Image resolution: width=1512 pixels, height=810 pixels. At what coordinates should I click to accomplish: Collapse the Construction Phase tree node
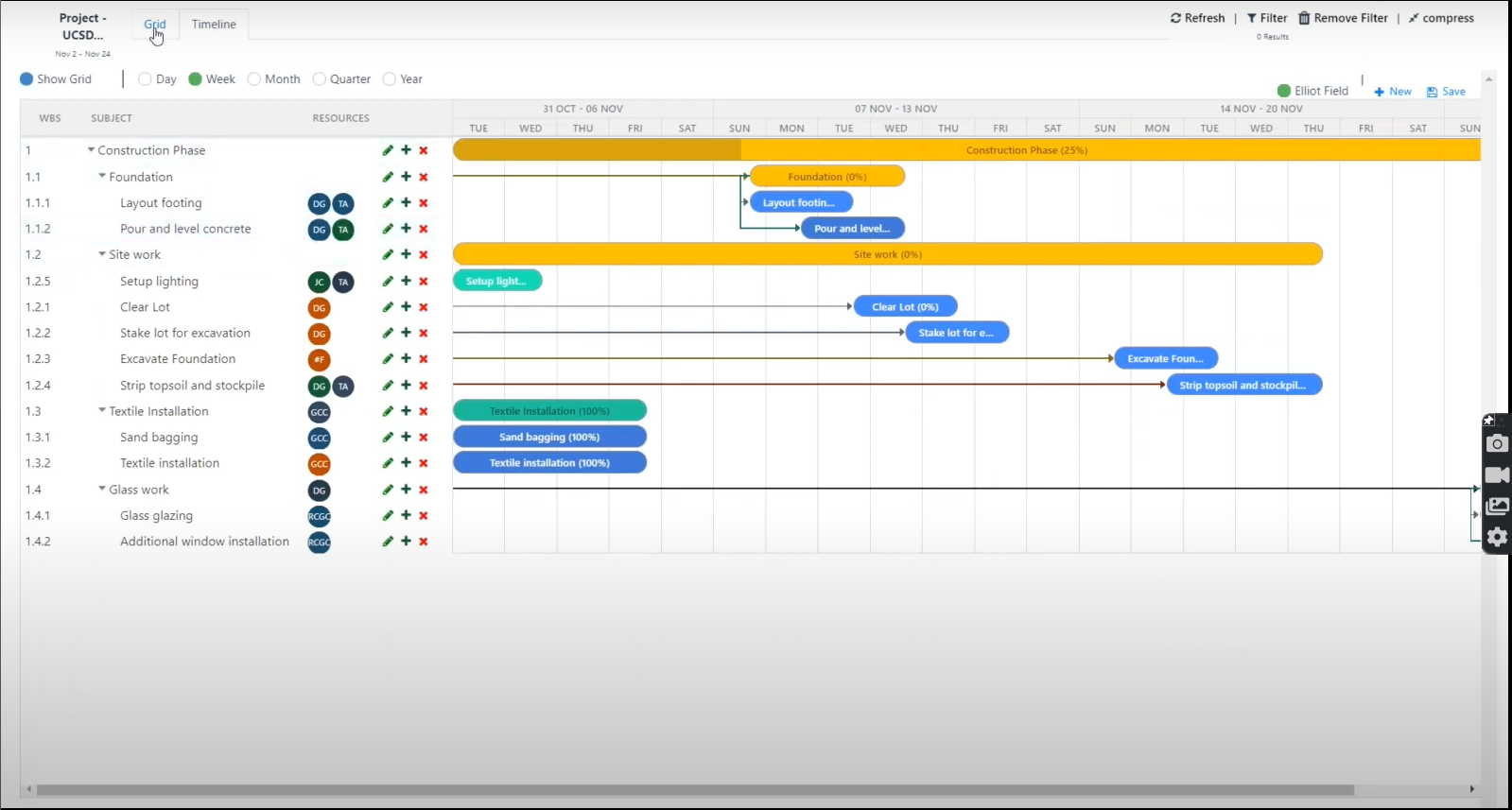tap(91, 150)
